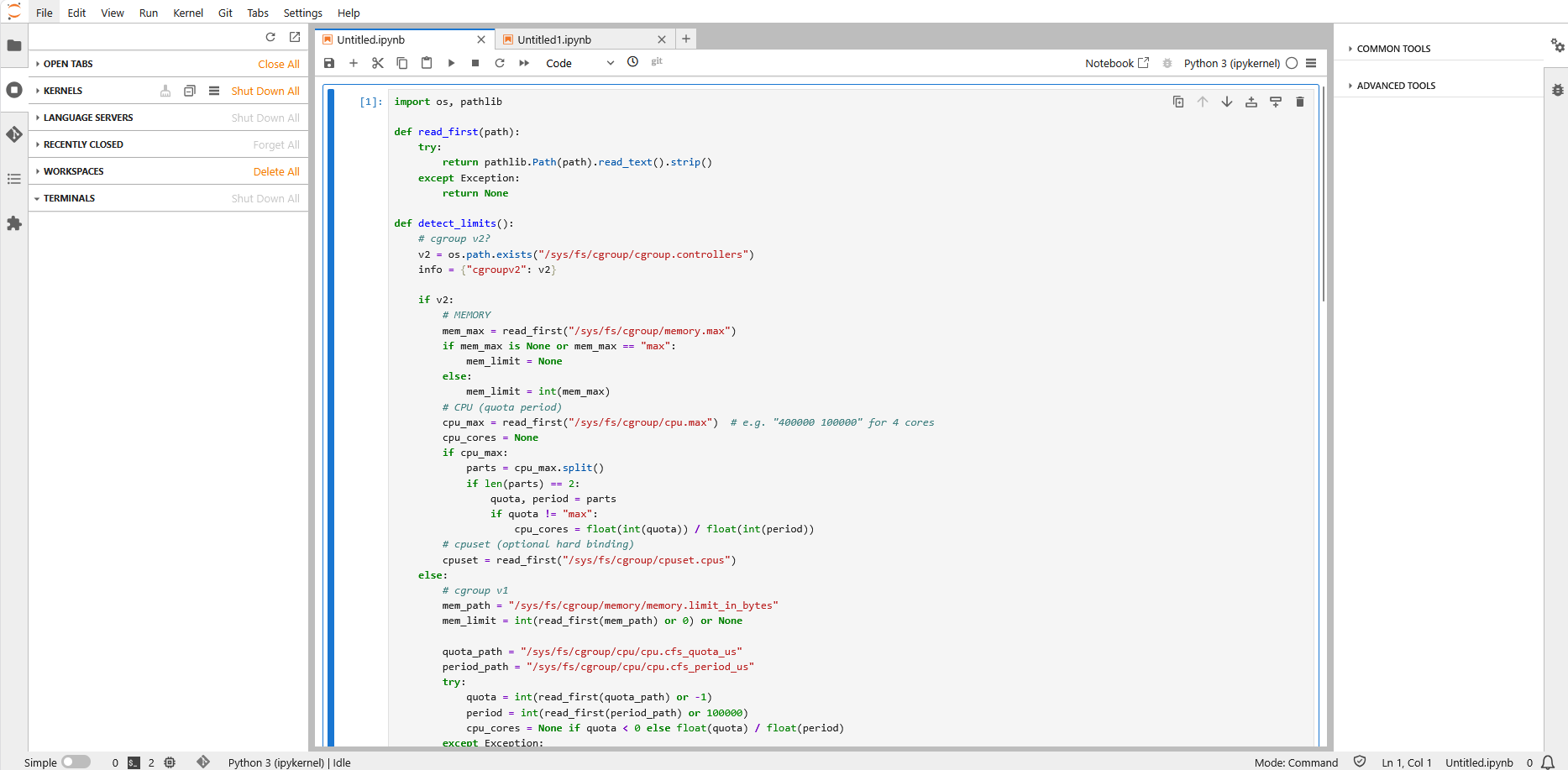Click Shut Down All for kernels
The width and height of the screenshot is (1568, 770).
265,91
